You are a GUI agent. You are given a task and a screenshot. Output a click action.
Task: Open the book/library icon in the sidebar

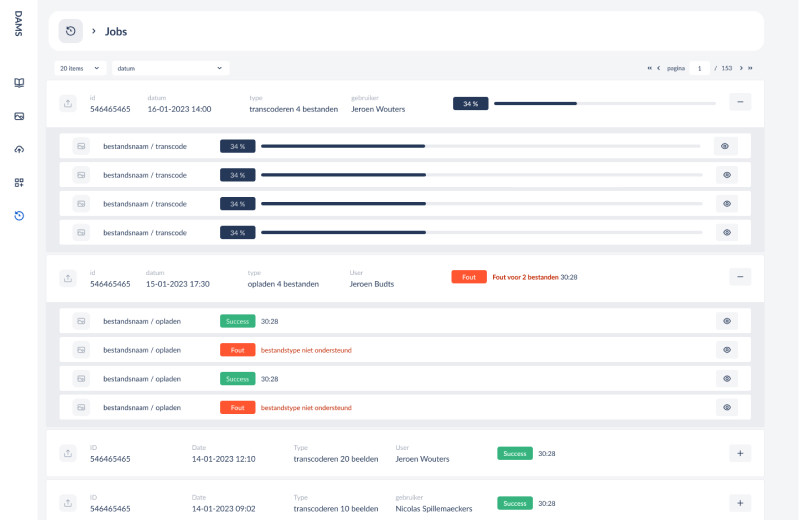click(18, 83)
